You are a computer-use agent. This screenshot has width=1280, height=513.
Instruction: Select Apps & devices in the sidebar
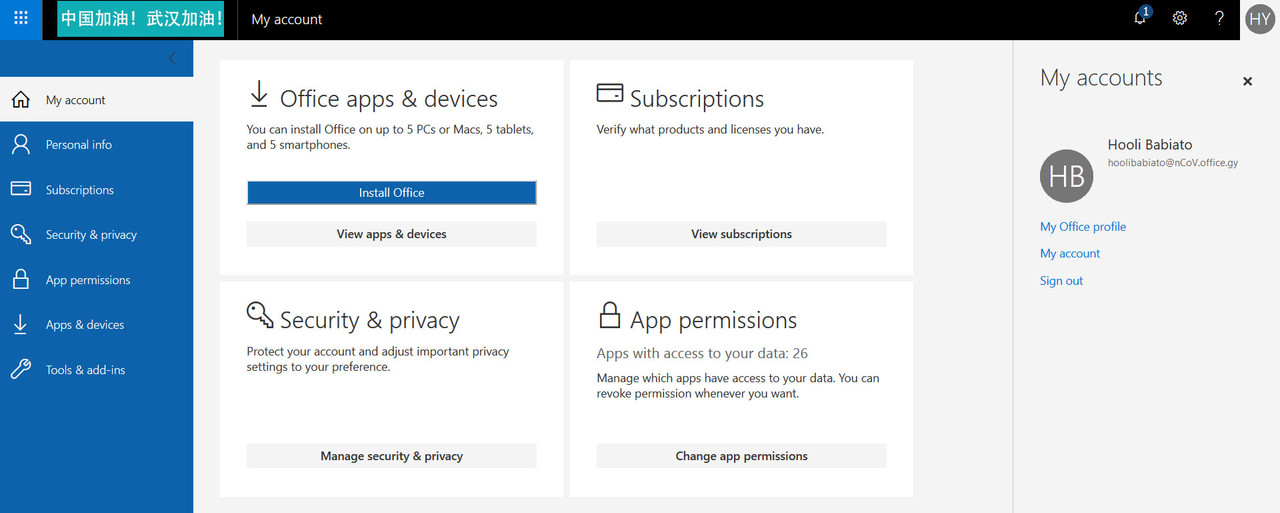click(x=96, y=325)
